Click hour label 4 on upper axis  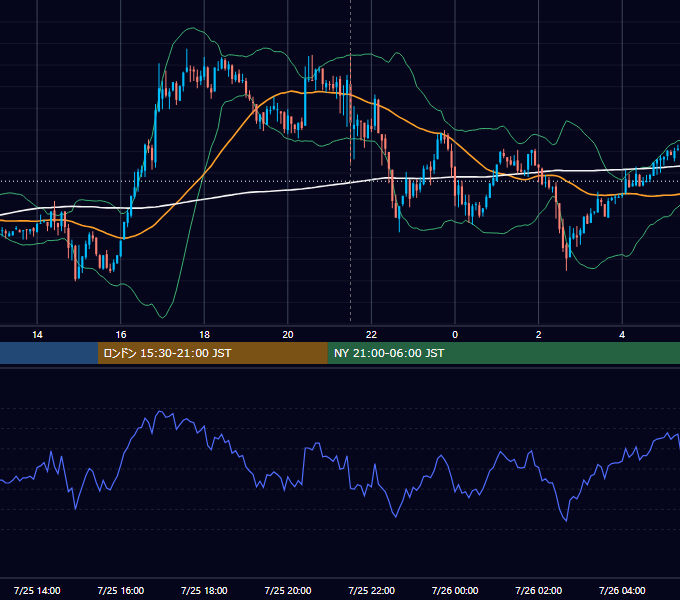622,335
